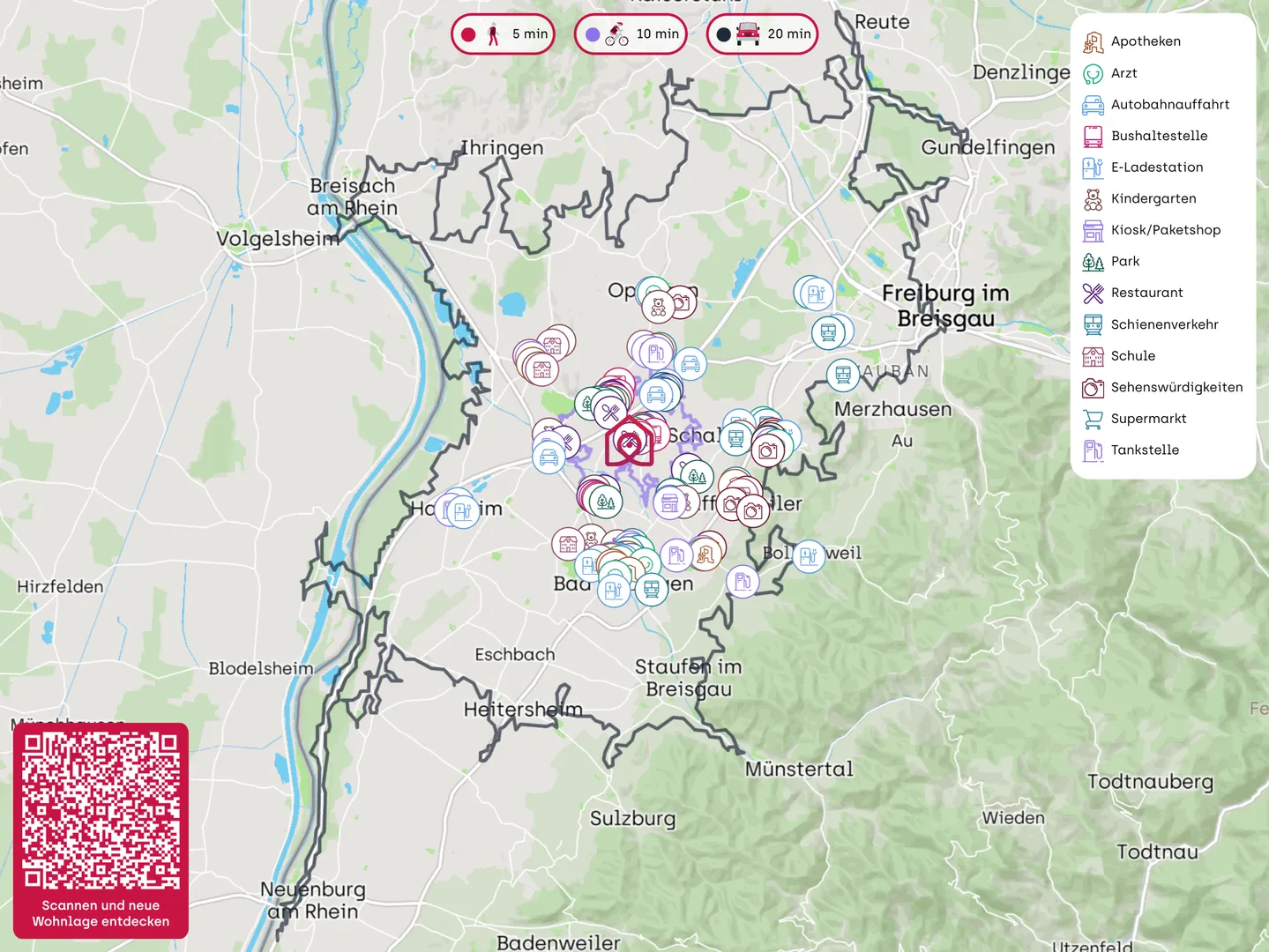Click the Tankstelle pump icon in legend
1269x952 pixels.
[1093, 450]
